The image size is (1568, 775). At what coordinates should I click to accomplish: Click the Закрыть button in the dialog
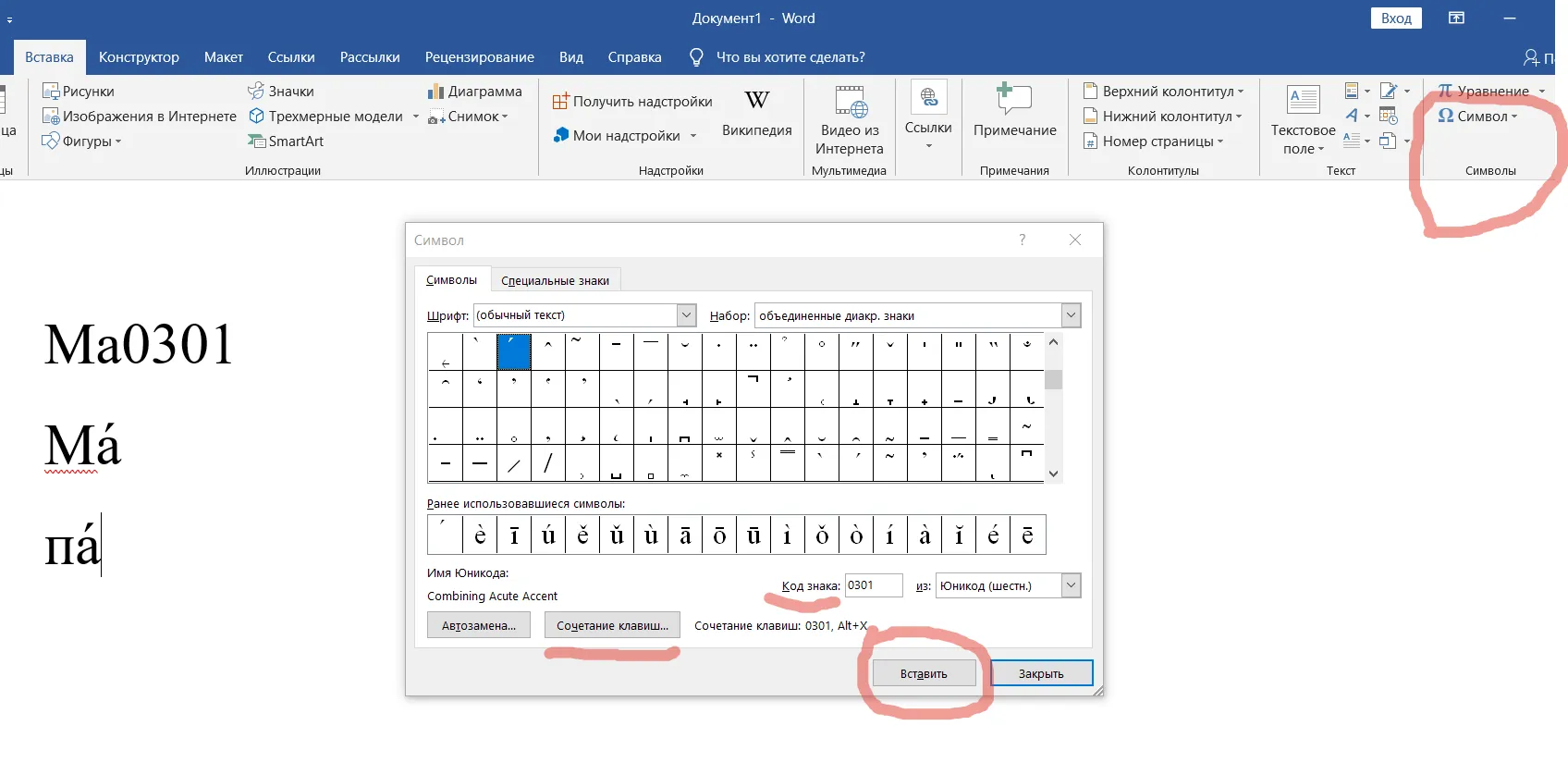[x=1041, y=673]
